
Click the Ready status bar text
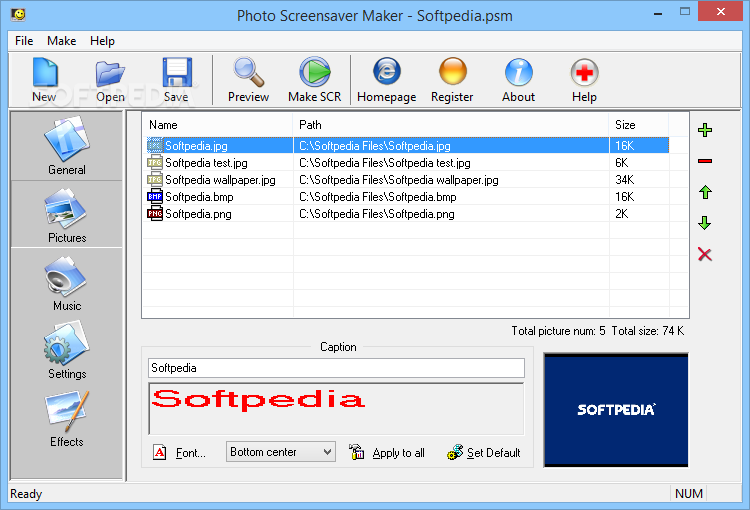click(26, 494)
